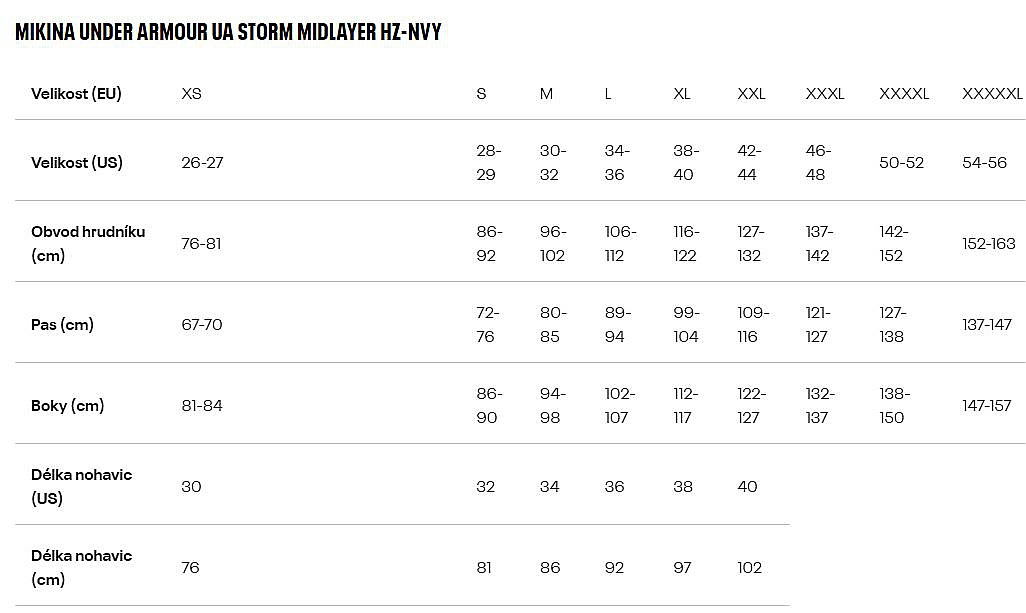Image resolution: width=1026 pixels, height=613 pixels.
Task: Select the Obvod hrudníku (cm) row label
Action: point(88,243)
